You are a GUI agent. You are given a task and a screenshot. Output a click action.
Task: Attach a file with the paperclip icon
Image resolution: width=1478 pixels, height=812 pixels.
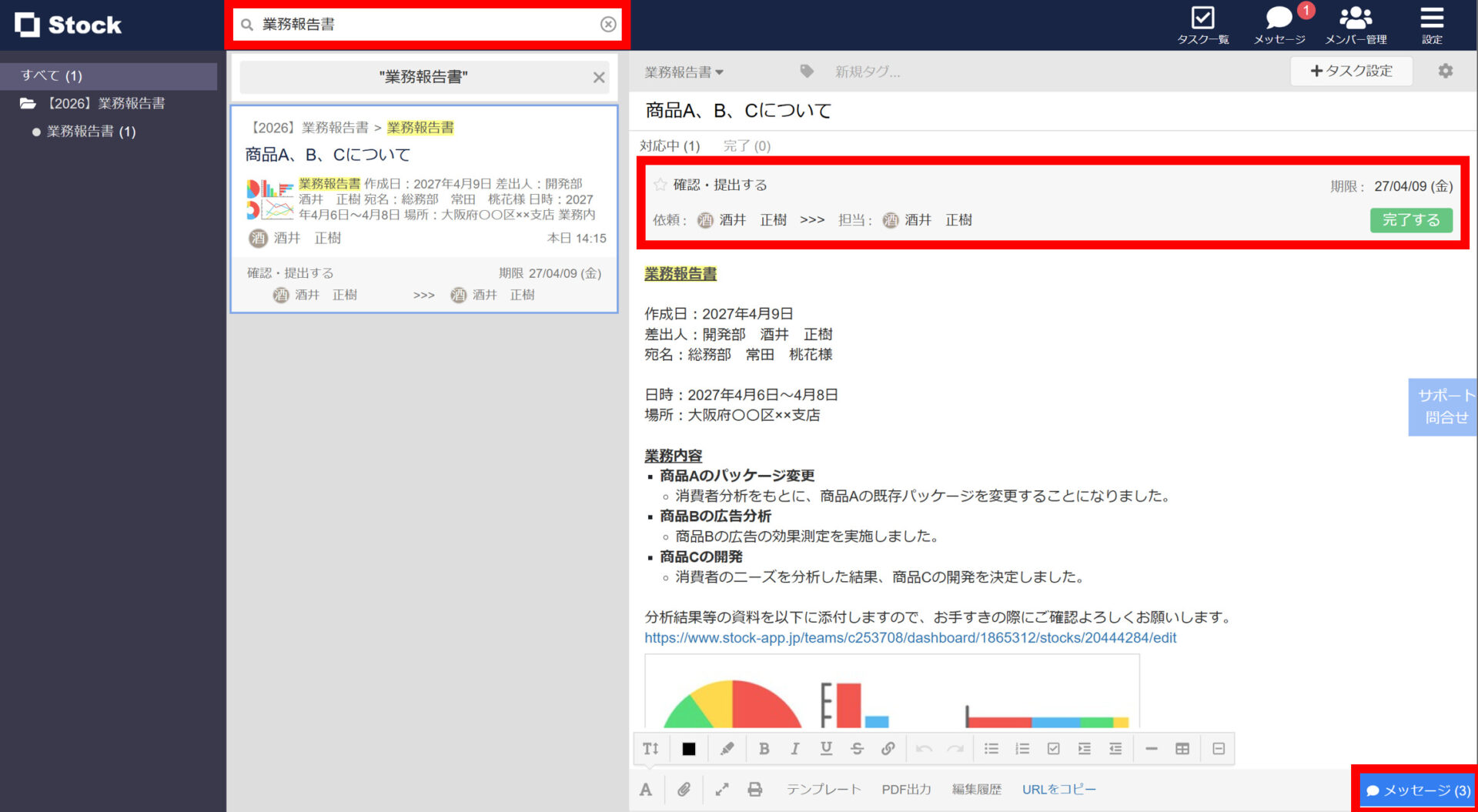click(684, 789)
